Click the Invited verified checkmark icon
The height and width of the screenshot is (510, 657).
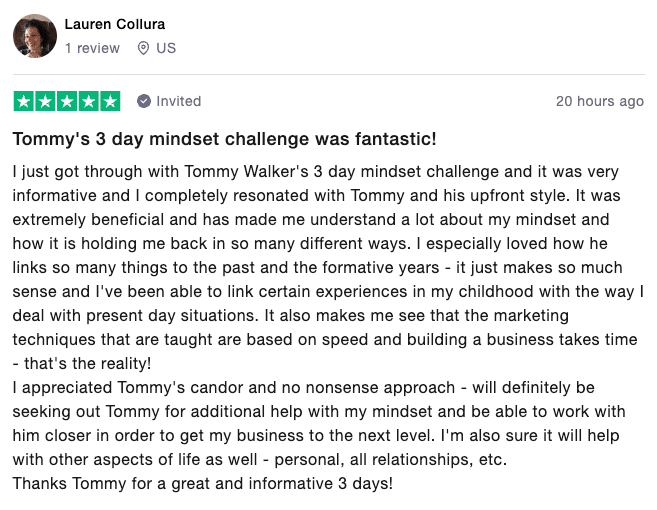tap(144, 101)
